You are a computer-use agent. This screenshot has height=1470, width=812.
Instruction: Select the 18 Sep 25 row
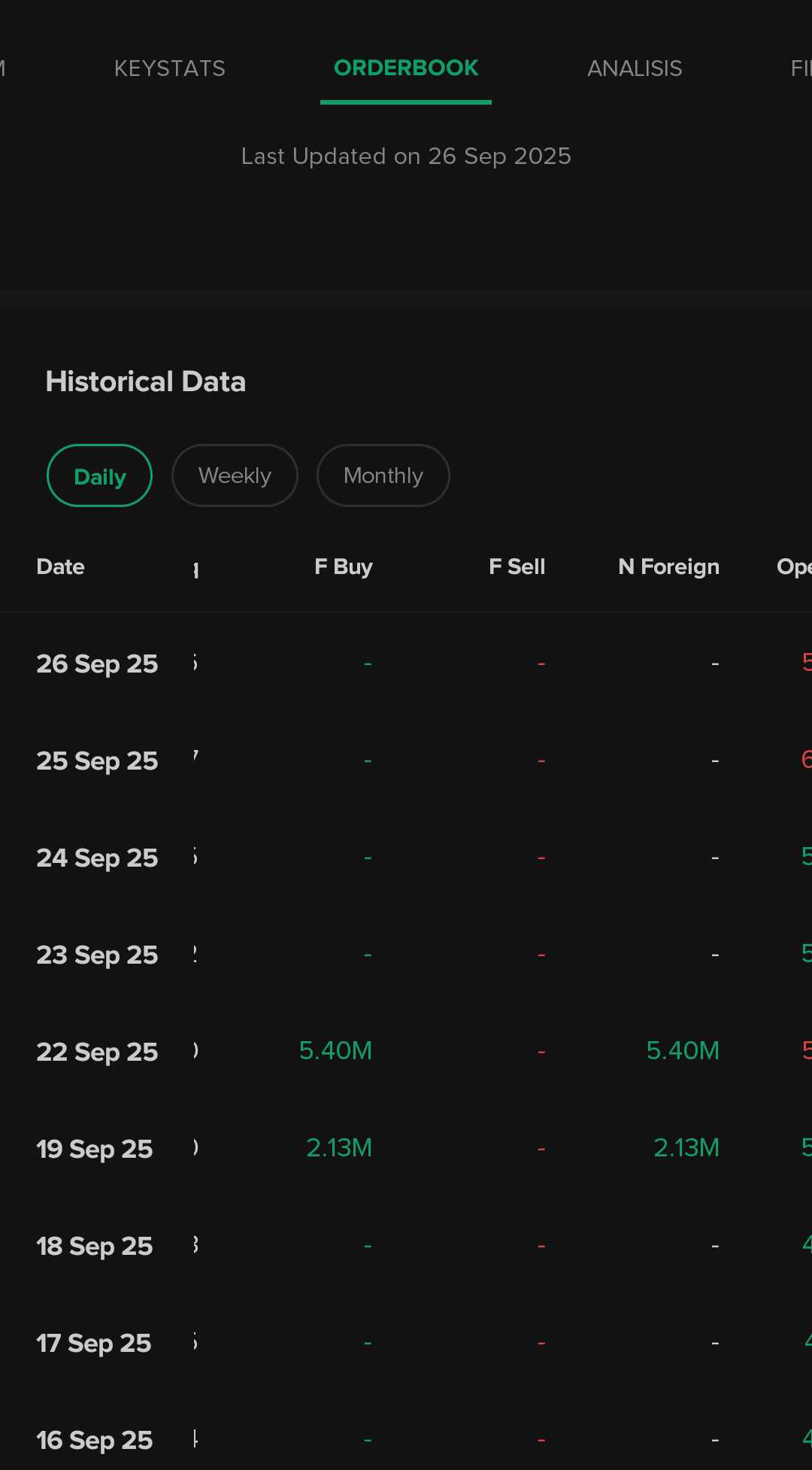95,1246
